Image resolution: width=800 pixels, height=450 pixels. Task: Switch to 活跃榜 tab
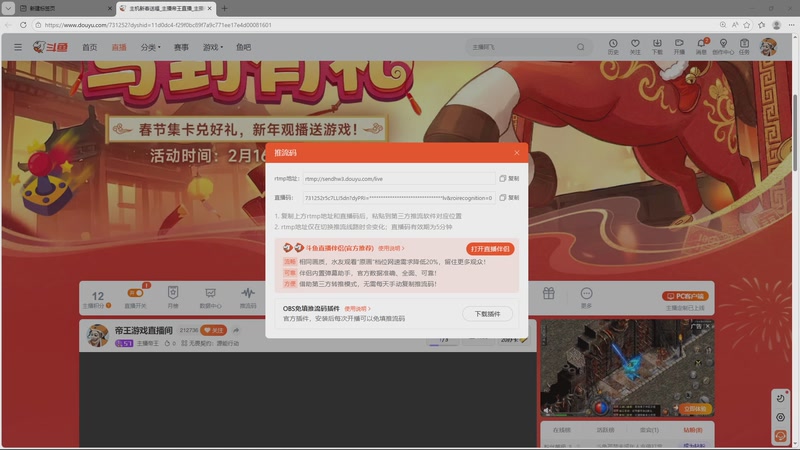point(605,430)
